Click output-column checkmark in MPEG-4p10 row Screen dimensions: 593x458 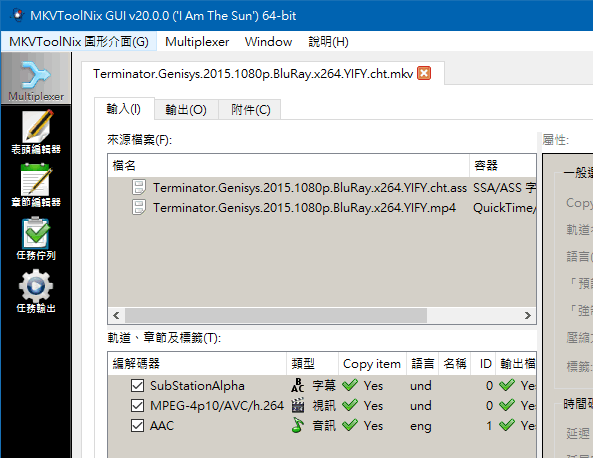507,405
